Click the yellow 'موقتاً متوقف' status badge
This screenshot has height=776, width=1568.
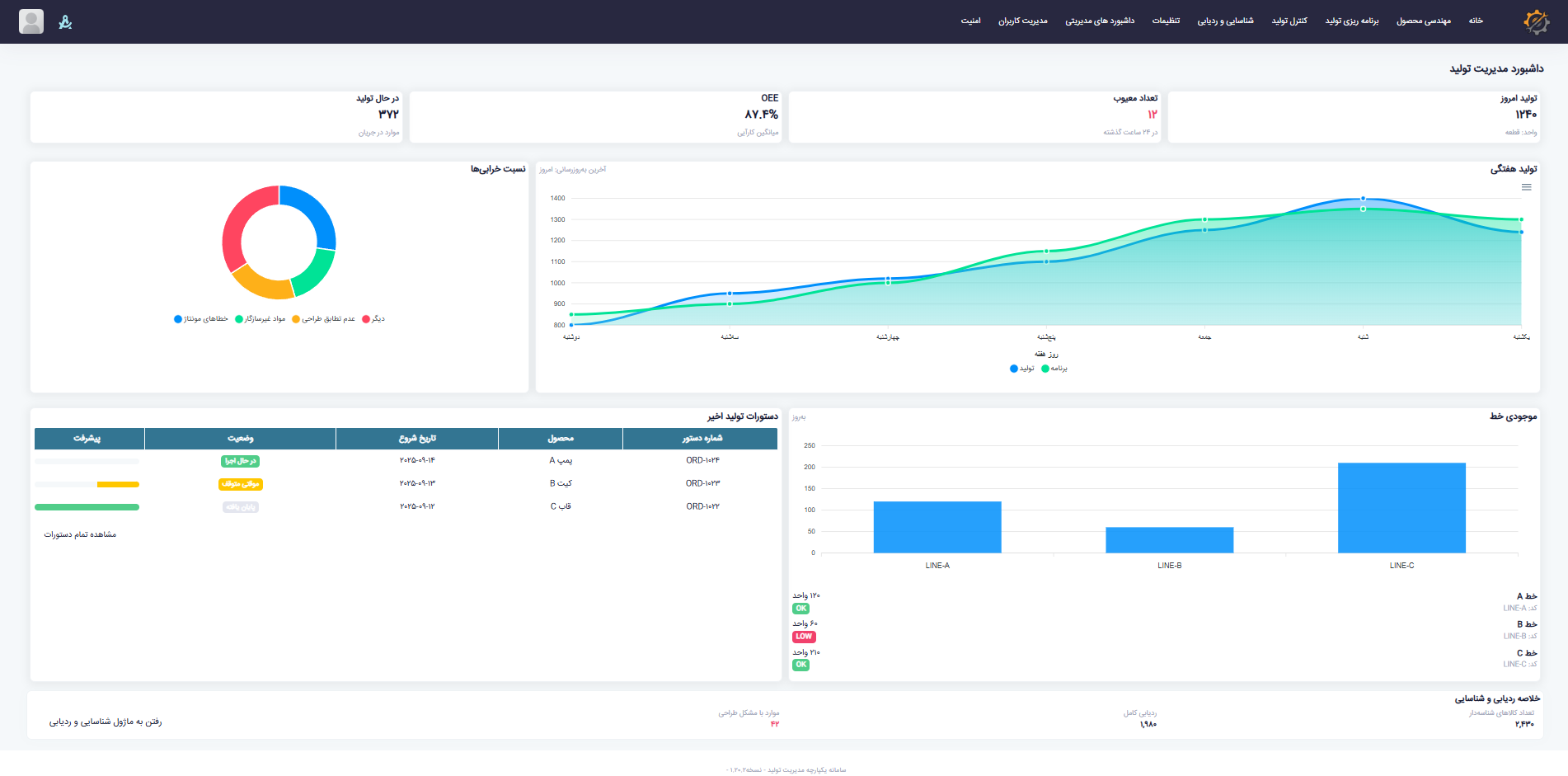tap(240, 484)
